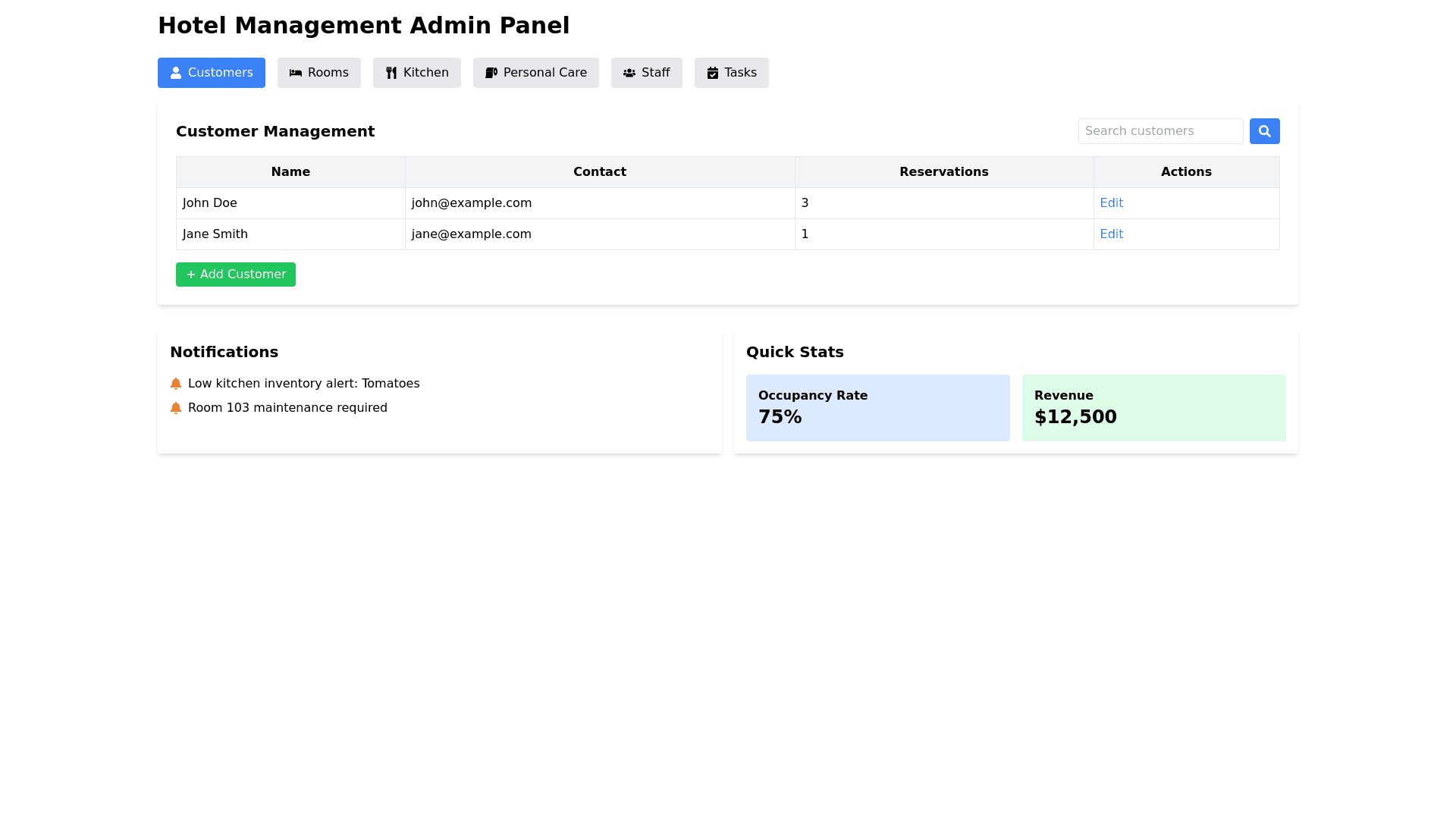This screenshot has width=1456, height=819.
Task: Click the people icon on Staff tab
Action: click(629, 73)
